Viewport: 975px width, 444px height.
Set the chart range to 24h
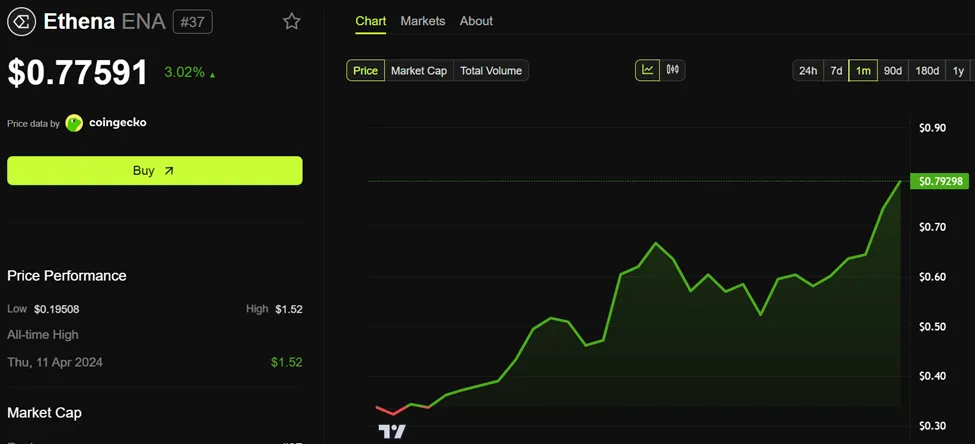808,71
